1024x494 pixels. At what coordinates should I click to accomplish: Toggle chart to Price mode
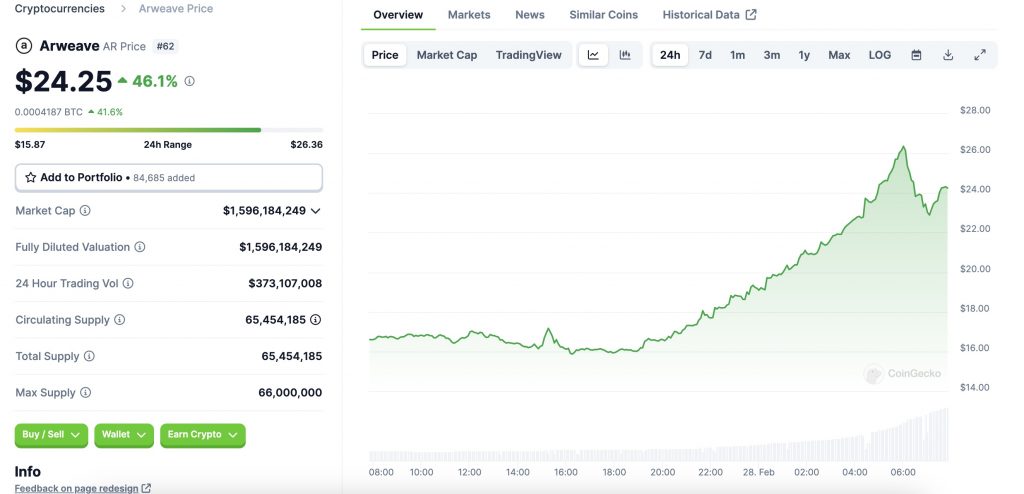[x=385, y=56]
